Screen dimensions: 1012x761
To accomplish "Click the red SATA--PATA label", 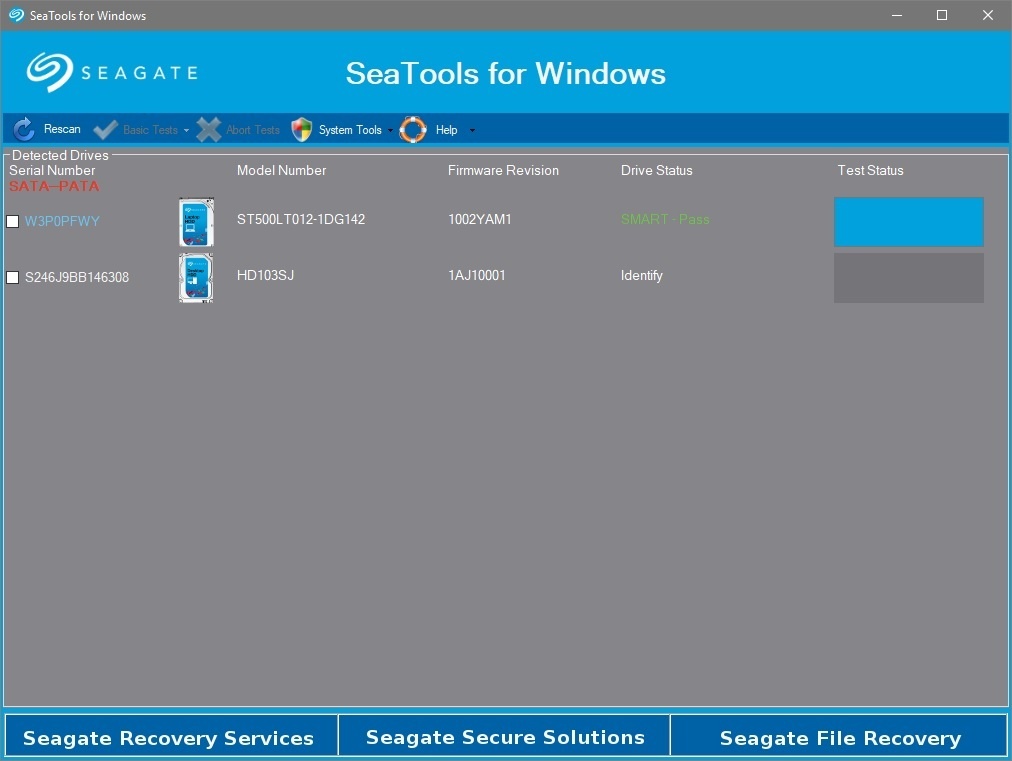I will (x=54, y=186).
